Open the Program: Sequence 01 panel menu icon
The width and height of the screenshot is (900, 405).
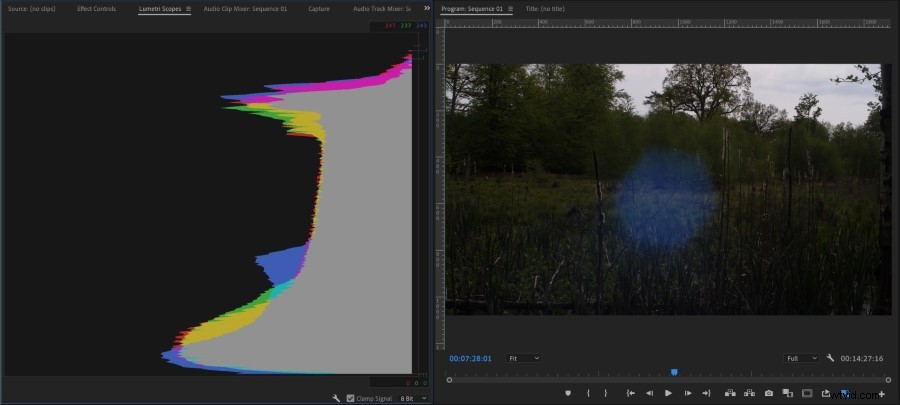click(x=511, y=9)
